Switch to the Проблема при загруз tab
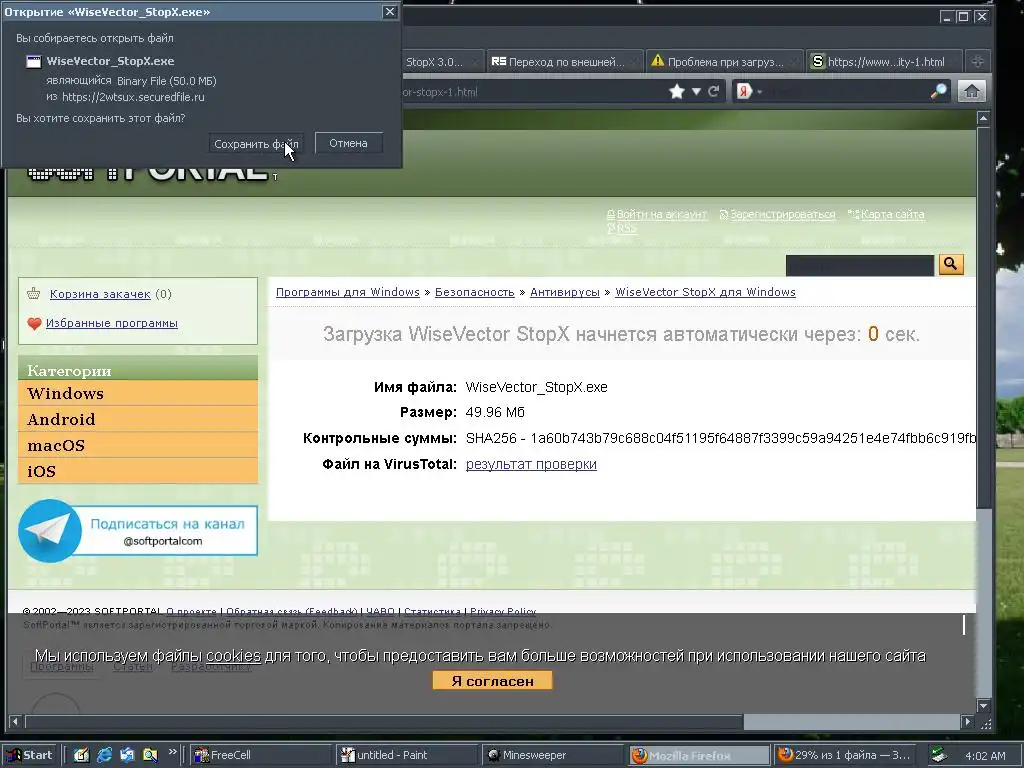1024x768 pixels. point(725,62)
